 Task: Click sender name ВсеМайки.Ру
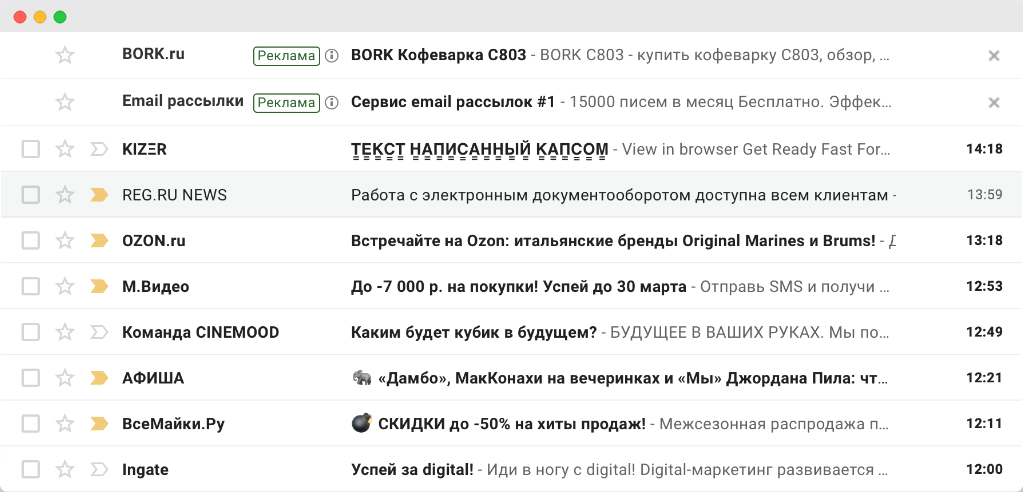click(x=173, y=425)
